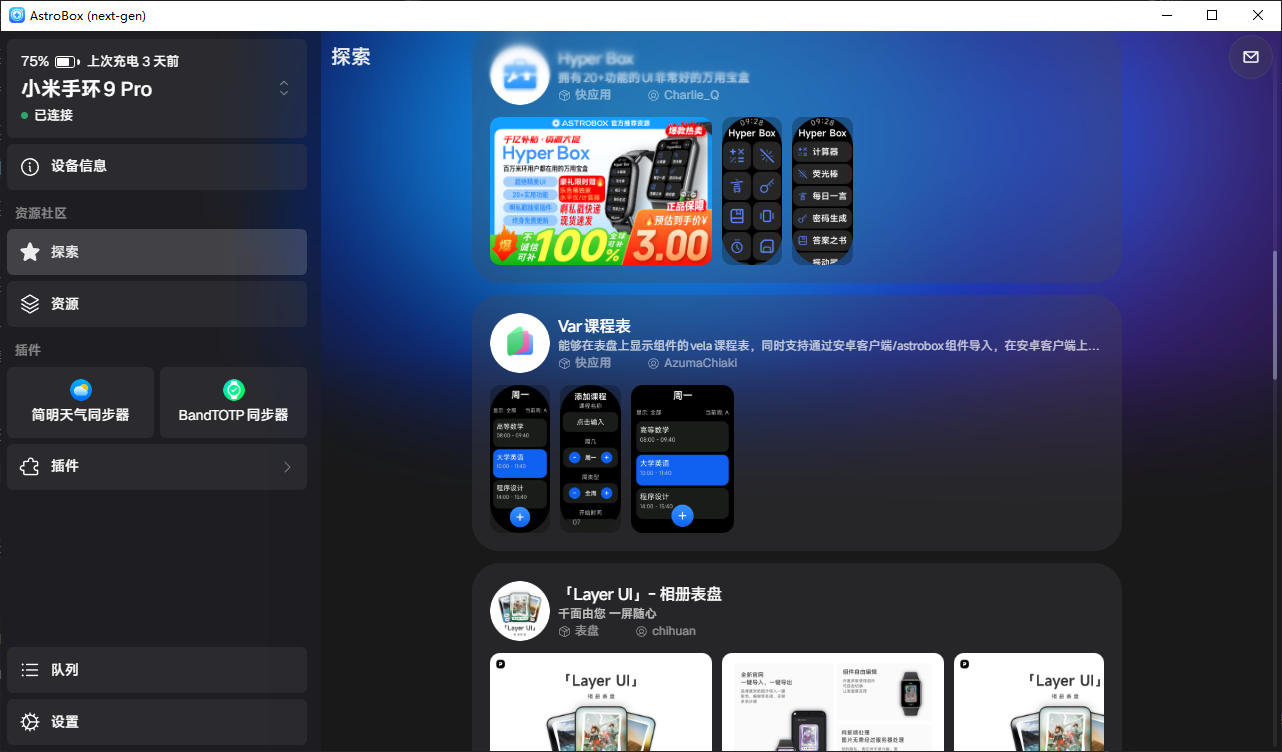
Task: Click the 上次充电 3 天前 text
Action: [x=133, y=61]
